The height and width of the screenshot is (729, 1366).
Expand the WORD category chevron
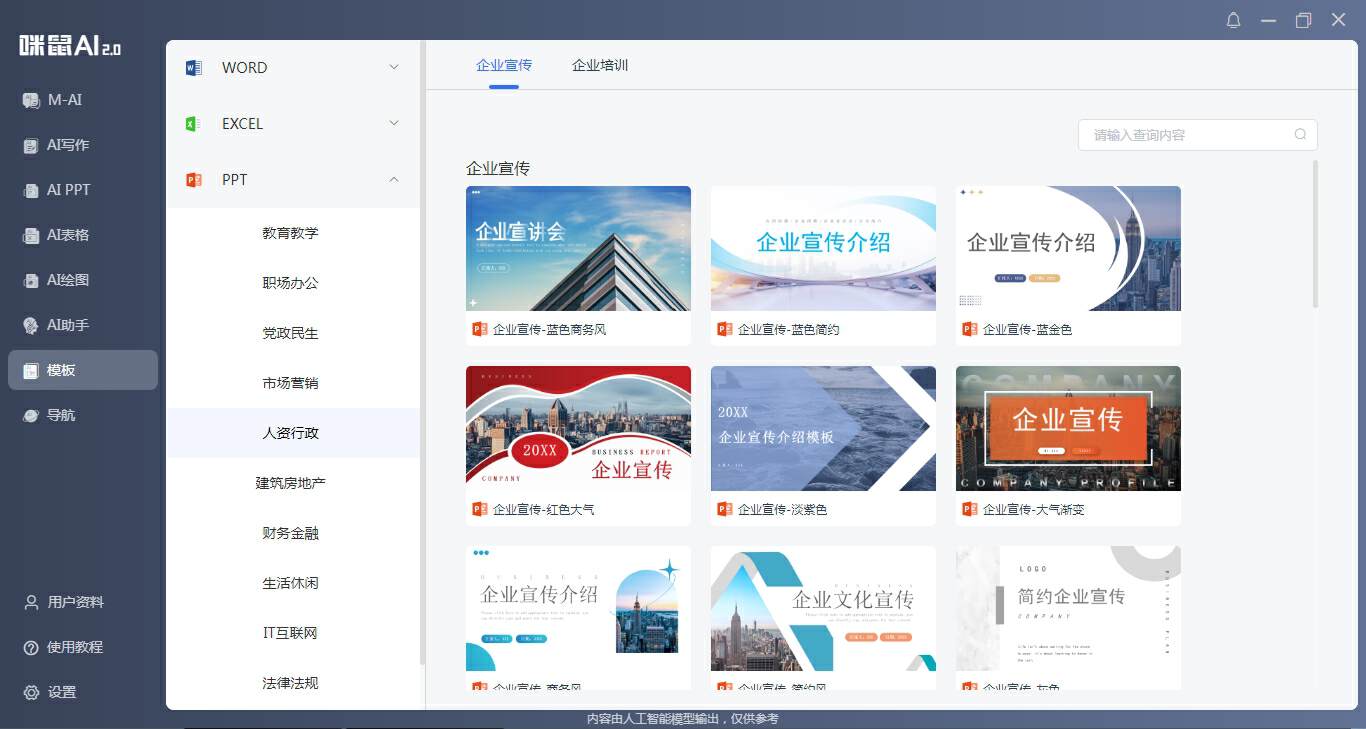coord(393,67)
